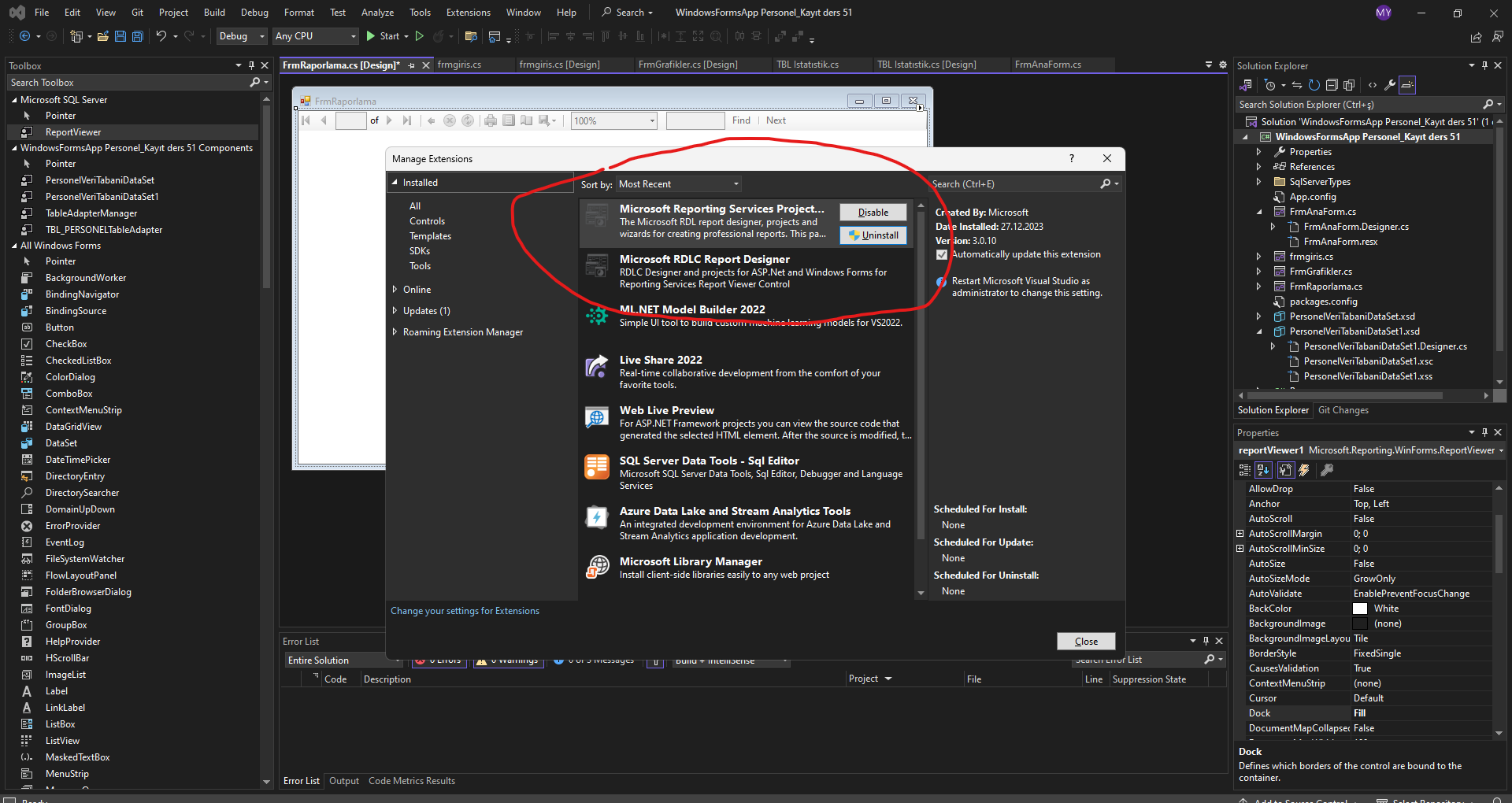Open the Code Metrics Results tab
The width and height of the screenshot is (1512, 803).
click(x=412, y=781)
